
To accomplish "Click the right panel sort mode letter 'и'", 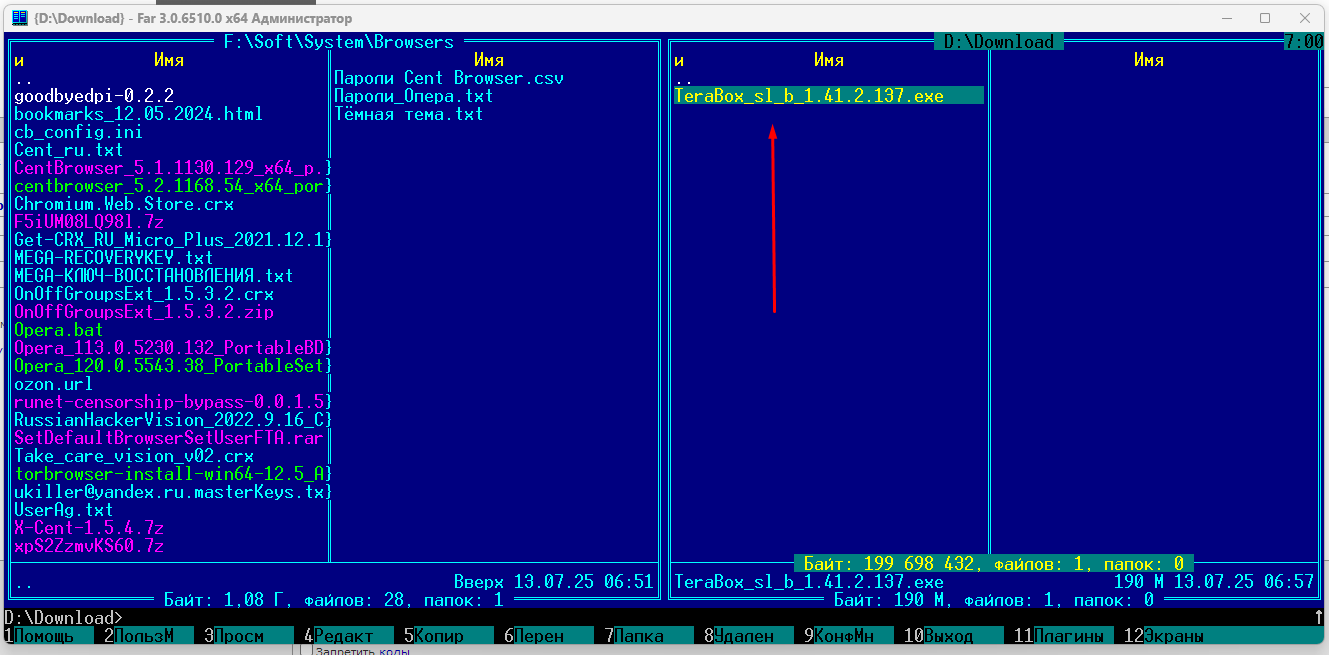I will (x=679, y=60).
